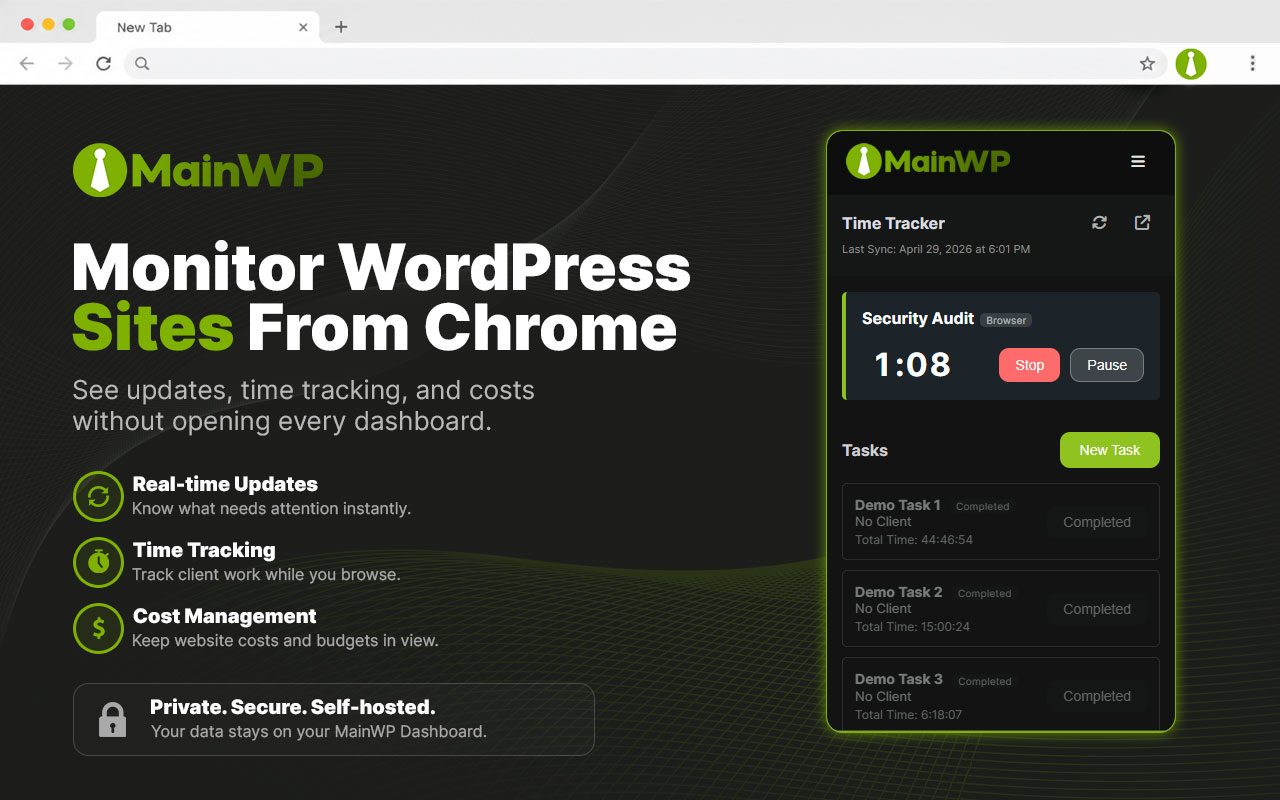Click the macOS green fullscreen window button
Image resolution: width=1280 pixels, height=800 pixels.
[x=69, y=24]
